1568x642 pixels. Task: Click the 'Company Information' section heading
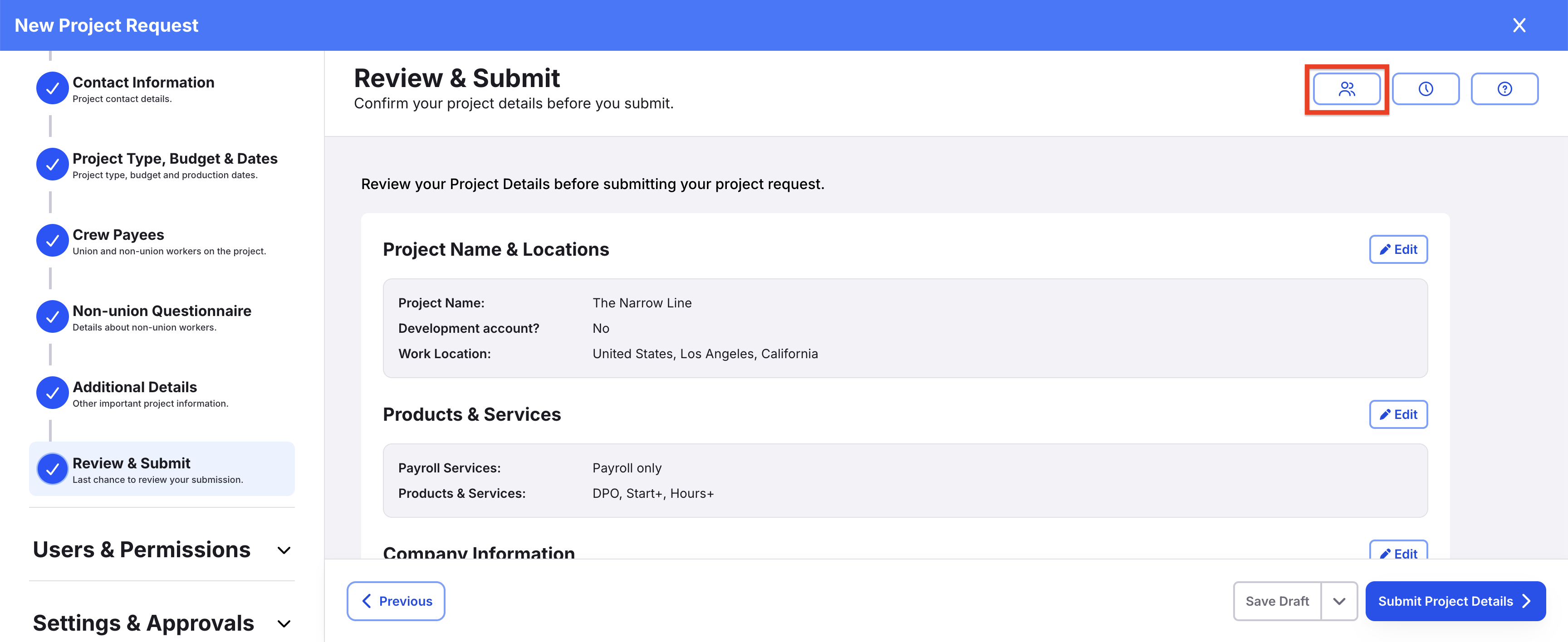click(479, 552)
